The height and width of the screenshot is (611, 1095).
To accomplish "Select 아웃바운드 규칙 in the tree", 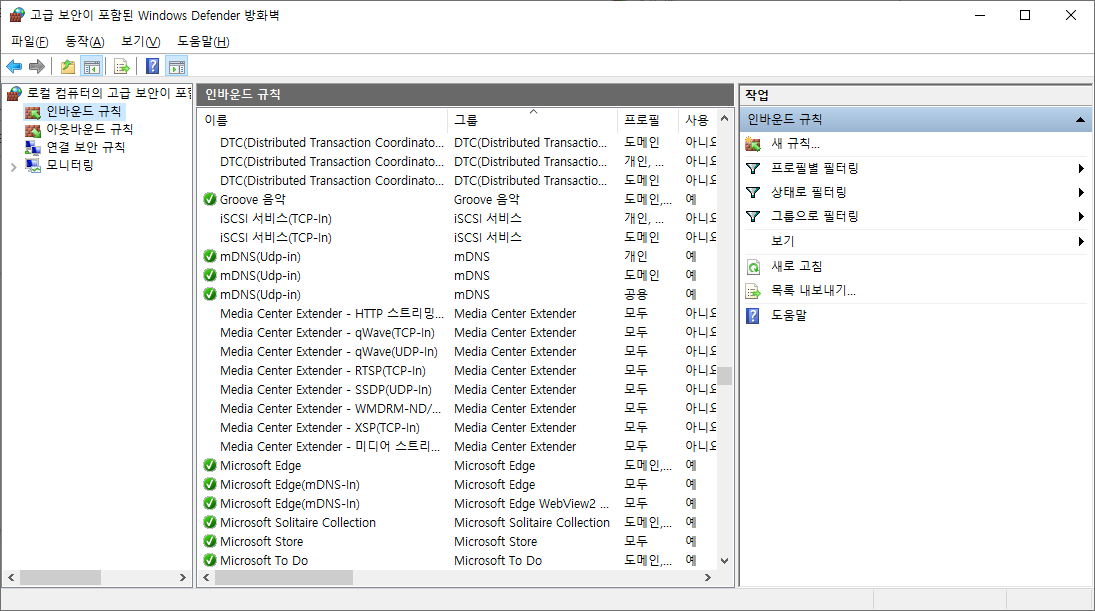I will click(89, 129).
